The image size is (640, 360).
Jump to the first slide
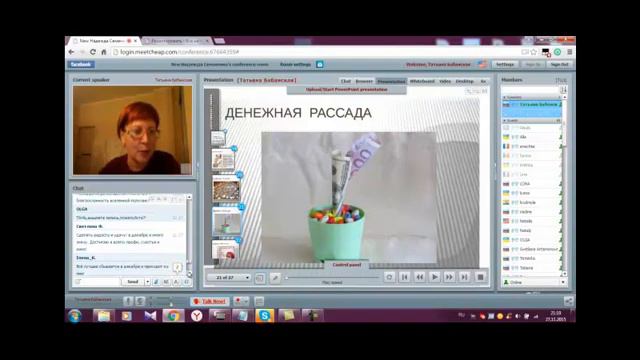404,277
